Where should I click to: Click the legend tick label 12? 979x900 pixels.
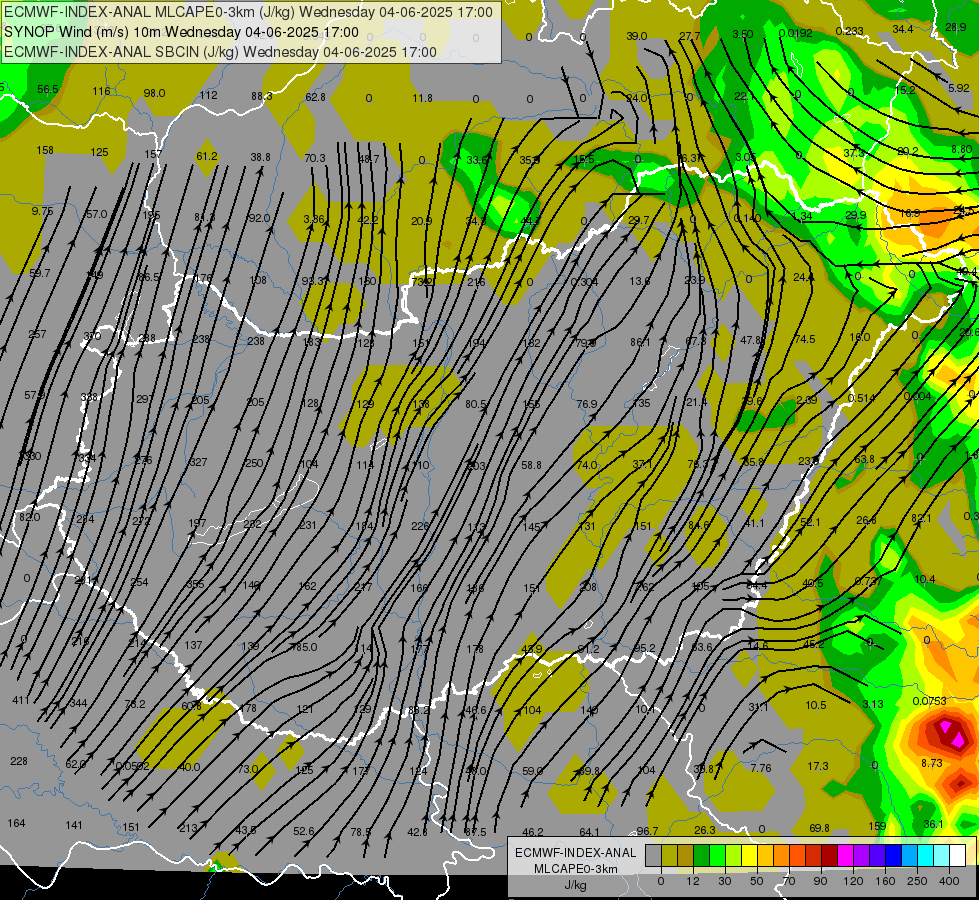(692, 881)
